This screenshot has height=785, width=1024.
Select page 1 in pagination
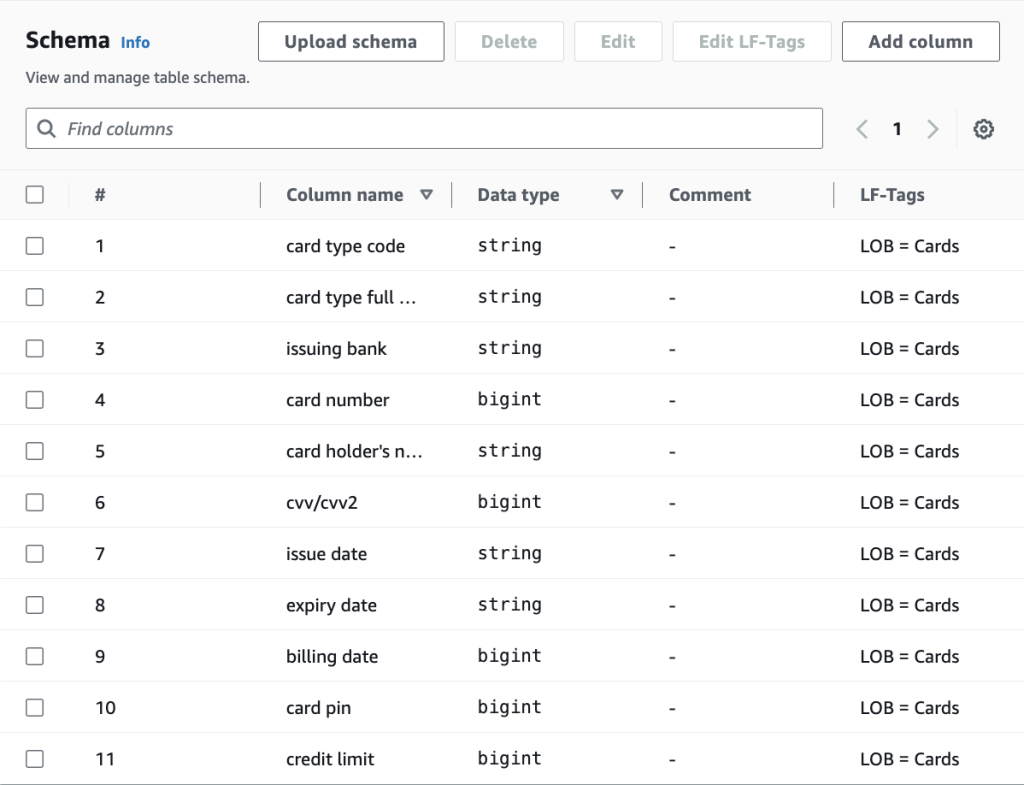click(897, 129)
